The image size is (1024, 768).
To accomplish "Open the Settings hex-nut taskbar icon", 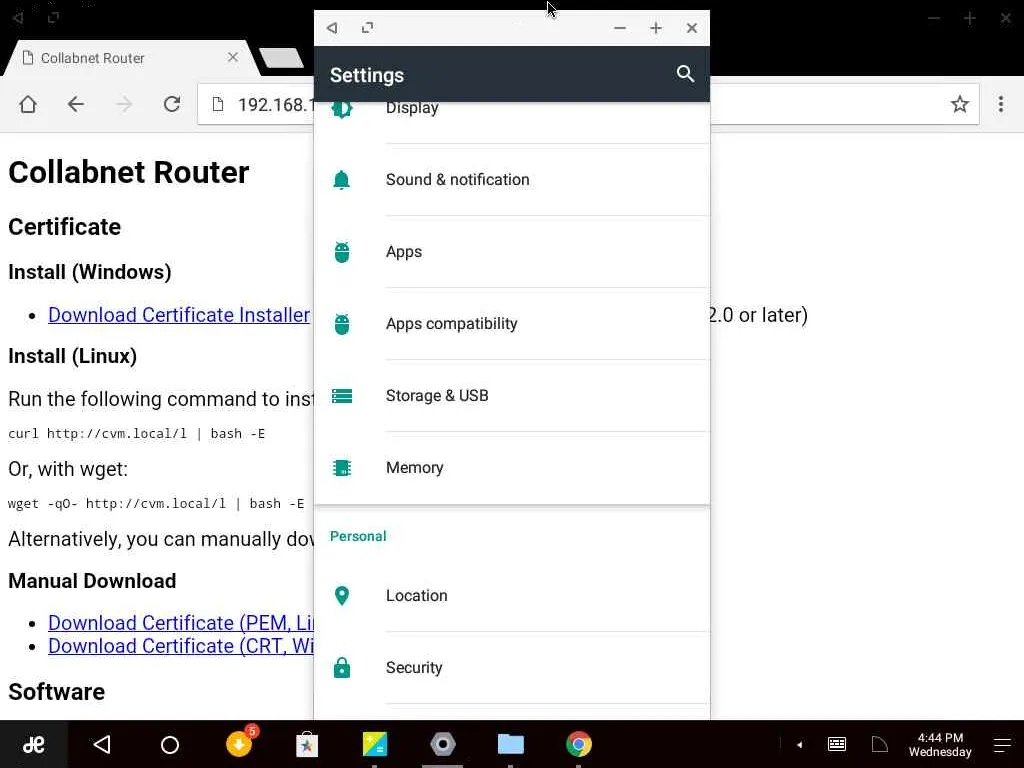I will pos(443,744).
